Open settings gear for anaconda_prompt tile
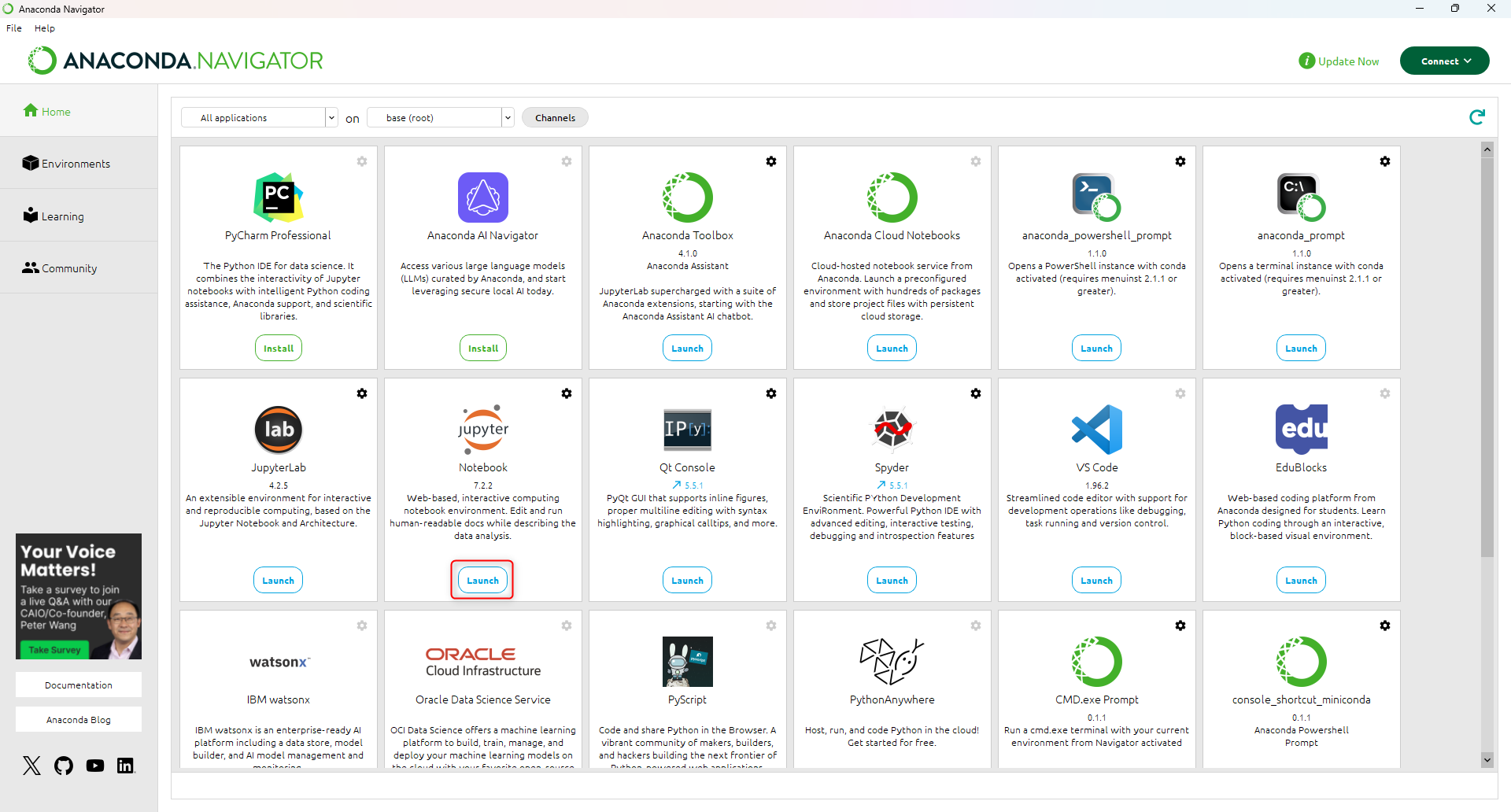 click(x=1385, y=161)
